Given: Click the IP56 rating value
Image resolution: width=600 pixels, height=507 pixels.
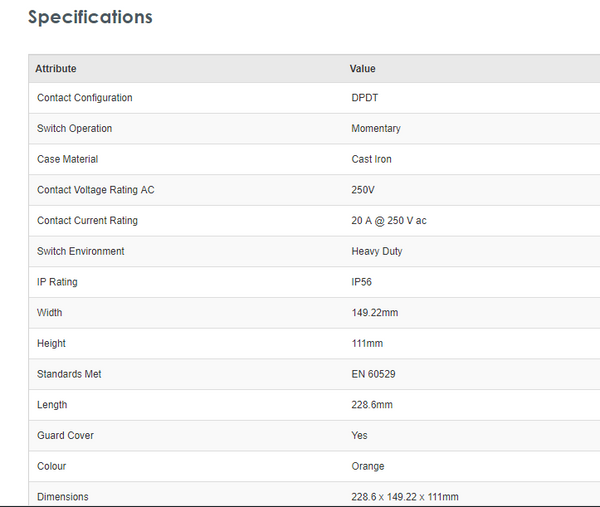Looking at the screenshot, I should 362,282.
